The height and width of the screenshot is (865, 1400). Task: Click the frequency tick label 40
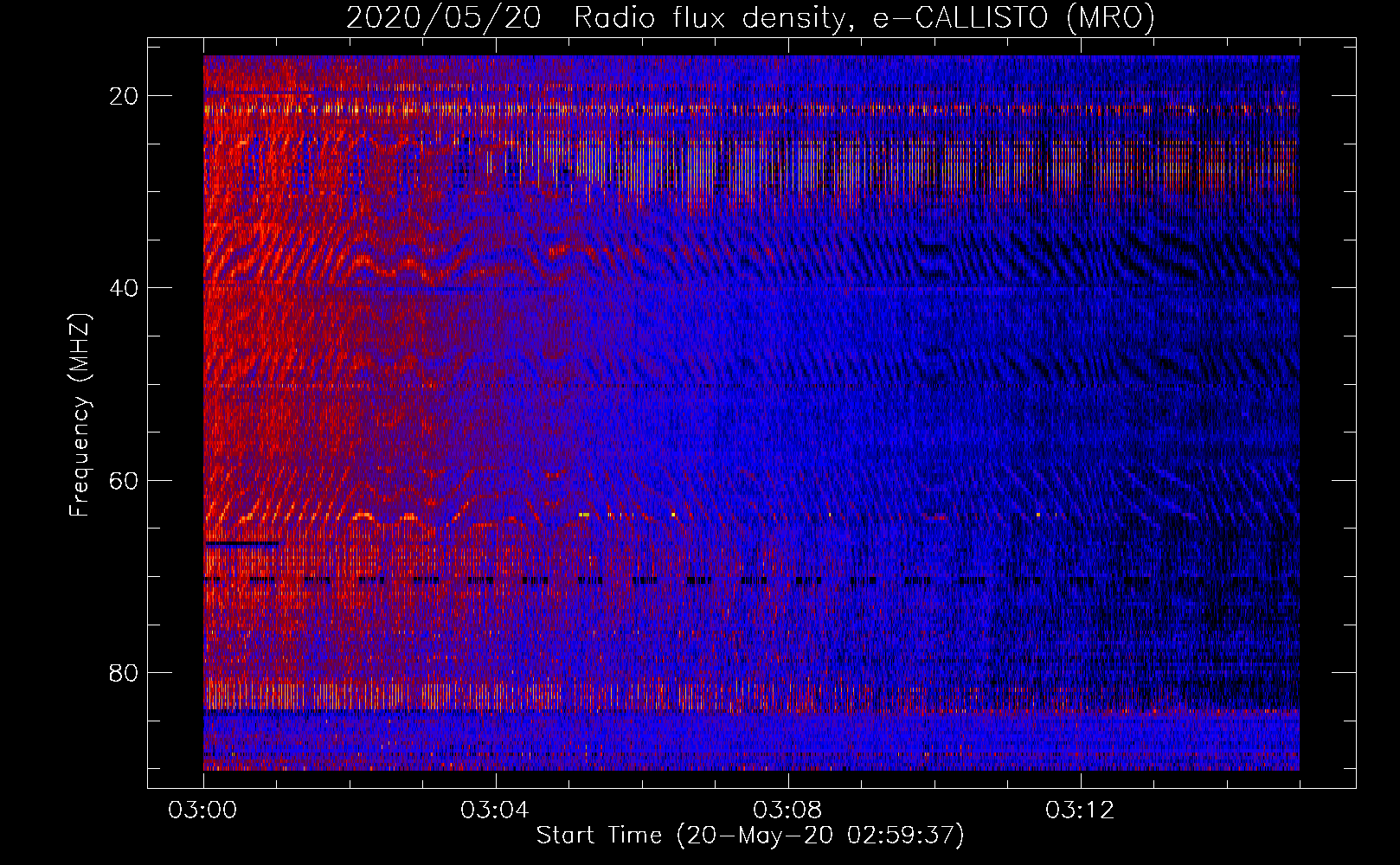[125, 288]
